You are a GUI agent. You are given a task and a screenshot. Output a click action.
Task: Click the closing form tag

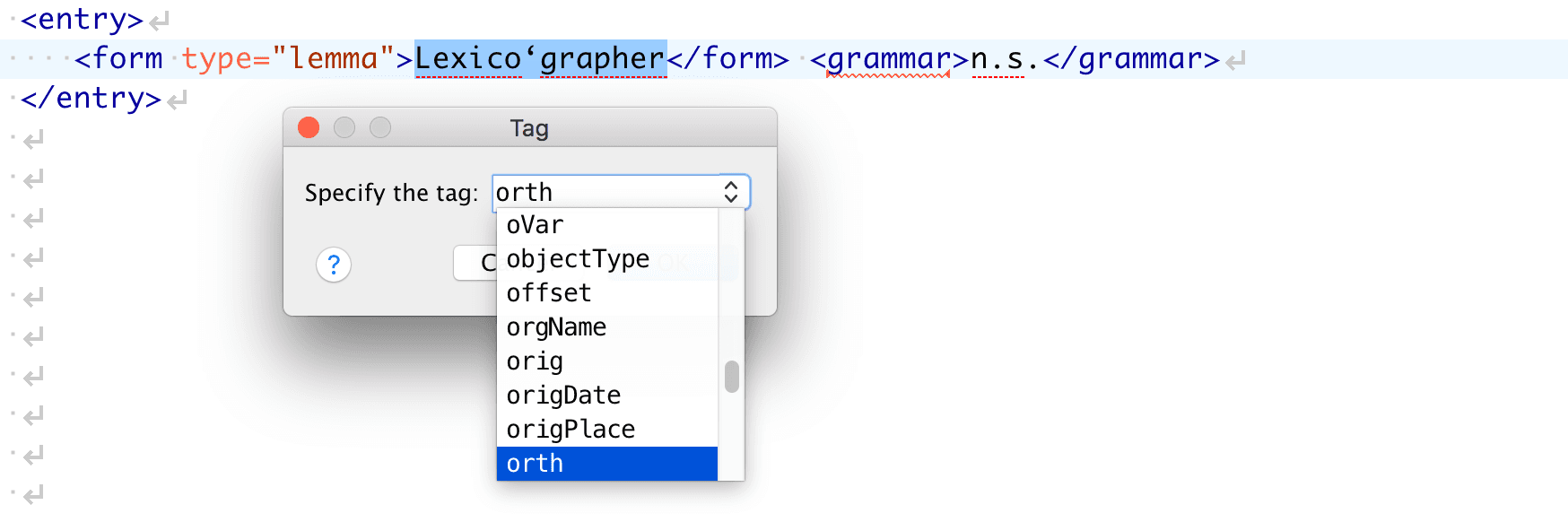[x=728, y=59]
